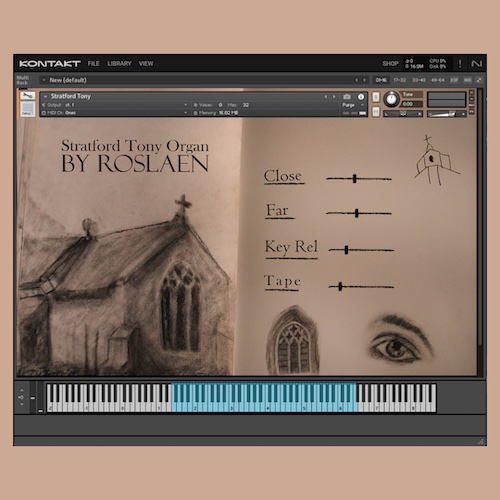This screenshot has height=500, width=500.
Task: Open the SHOP link in Kontakt
Action: [390, 63]
